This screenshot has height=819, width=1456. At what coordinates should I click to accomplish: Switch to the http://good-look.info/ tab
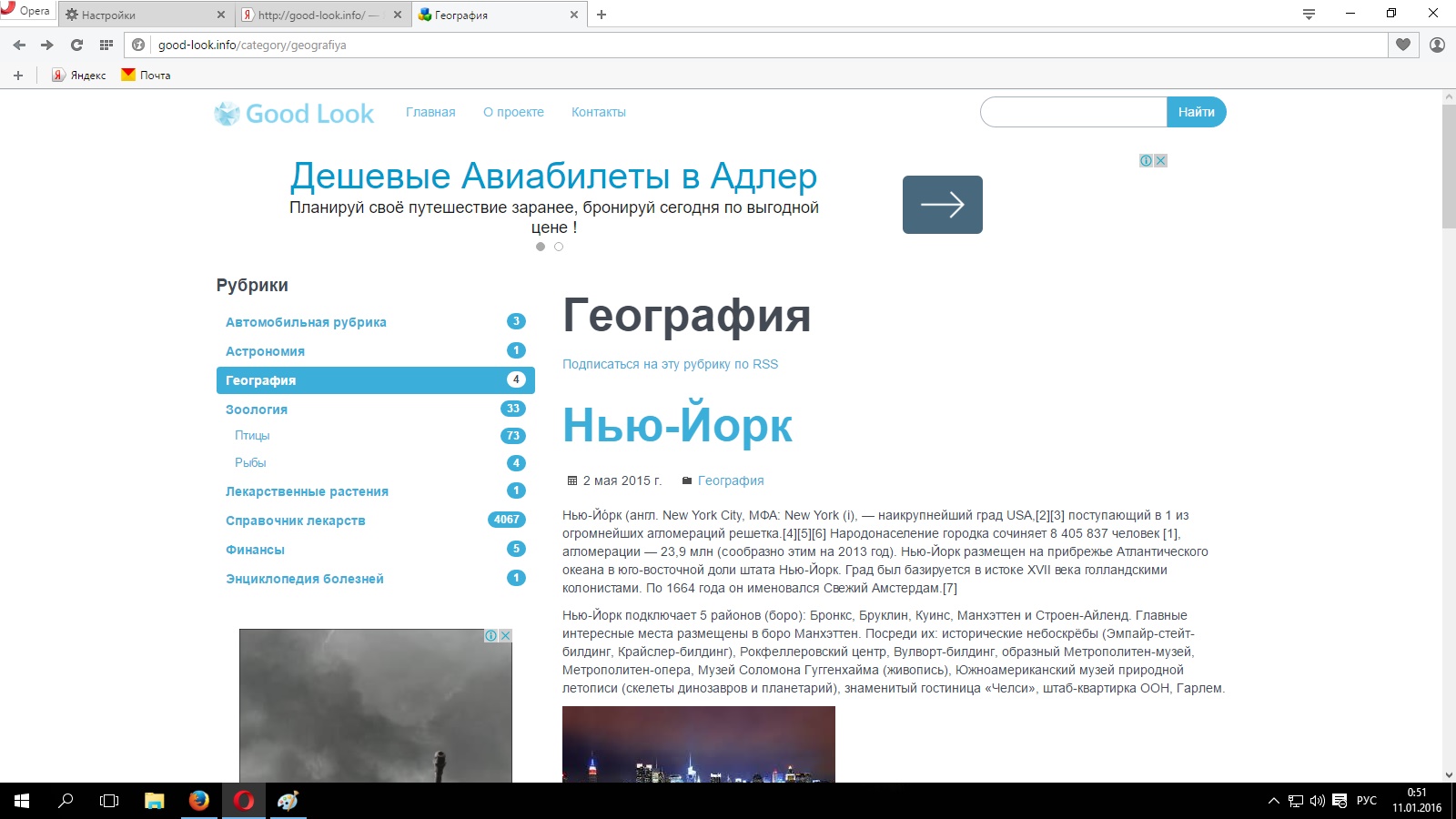coord(322,15)
